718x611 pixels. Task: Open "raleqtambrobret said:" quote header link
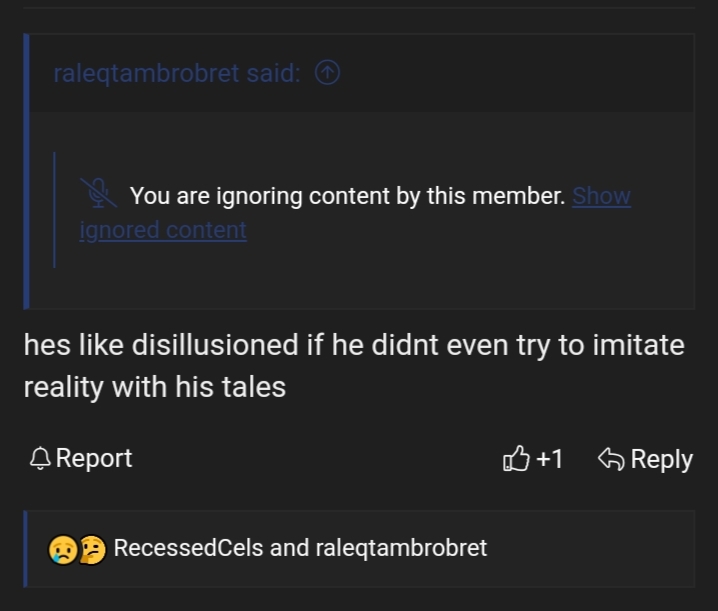[x=176, y=73]
